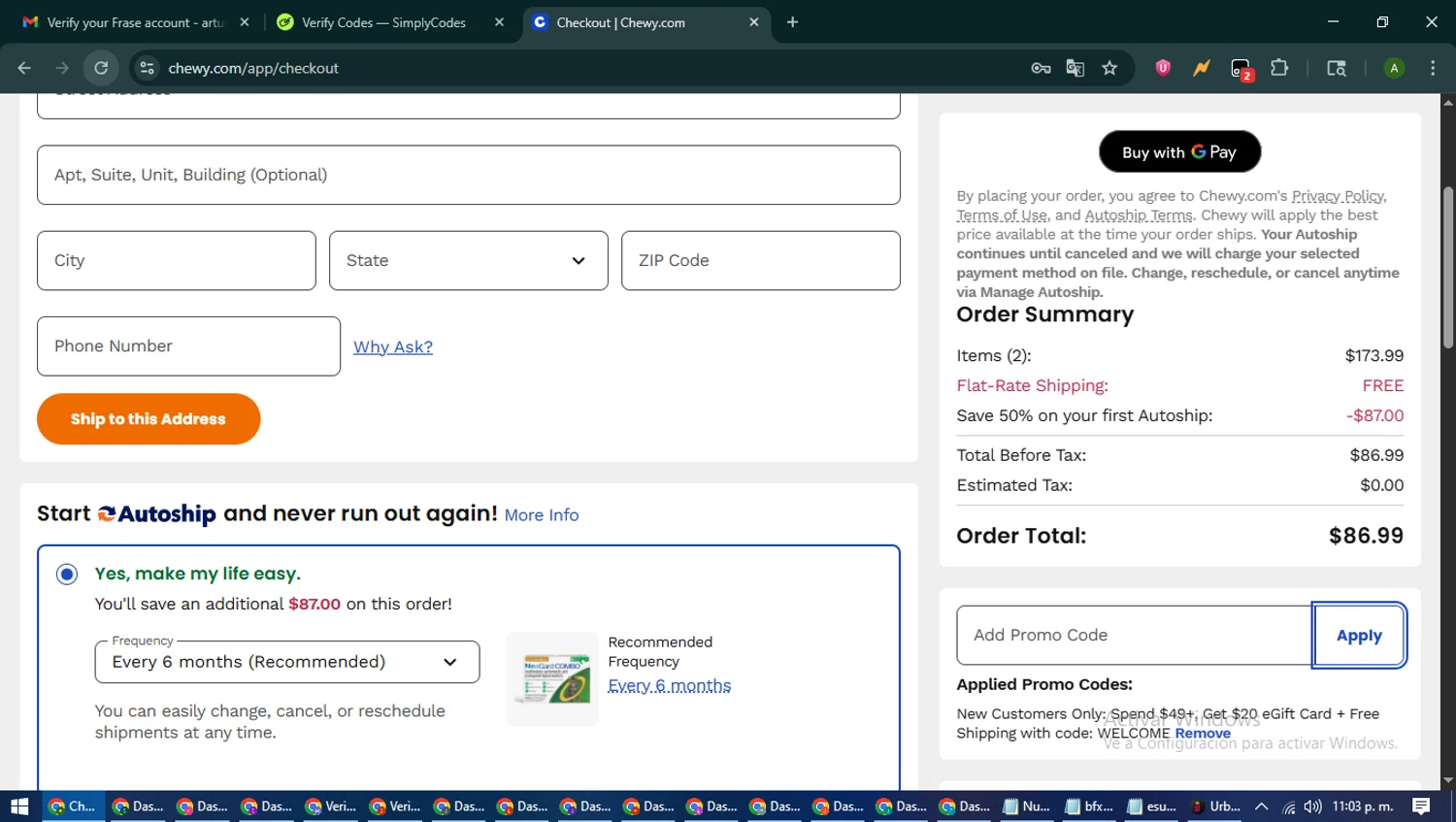Open the Privacy Policy link
Image resolution: width=1456 pixels, height=822 pixels.
point(1339,196)
